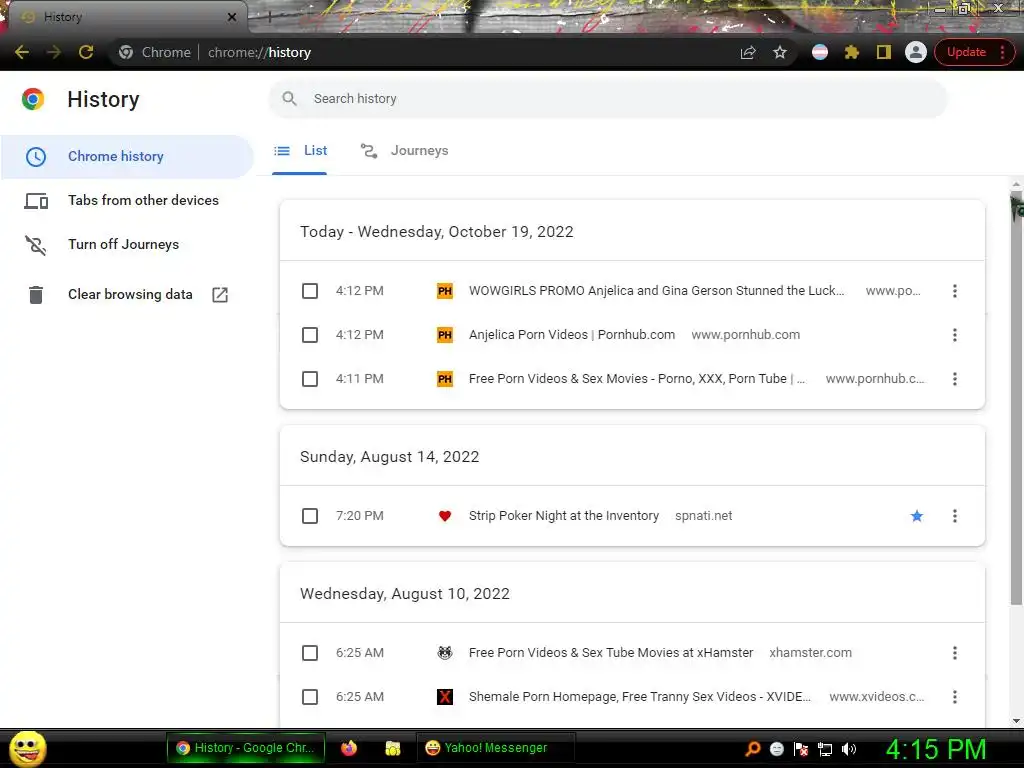Viewport: 1024px width, 768px height.
Task: Click the magnifier icon in Search history
Action: (289, 99)
